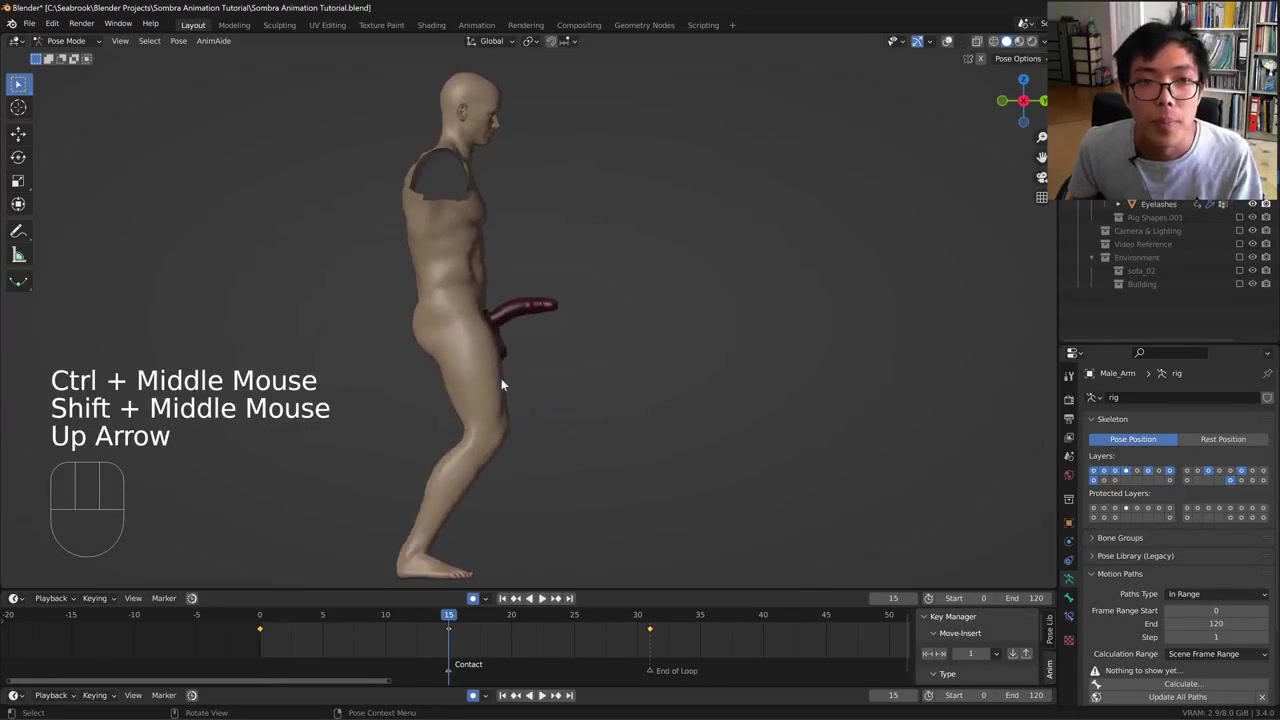Click the Frame Range End value field of 120

1215,624
